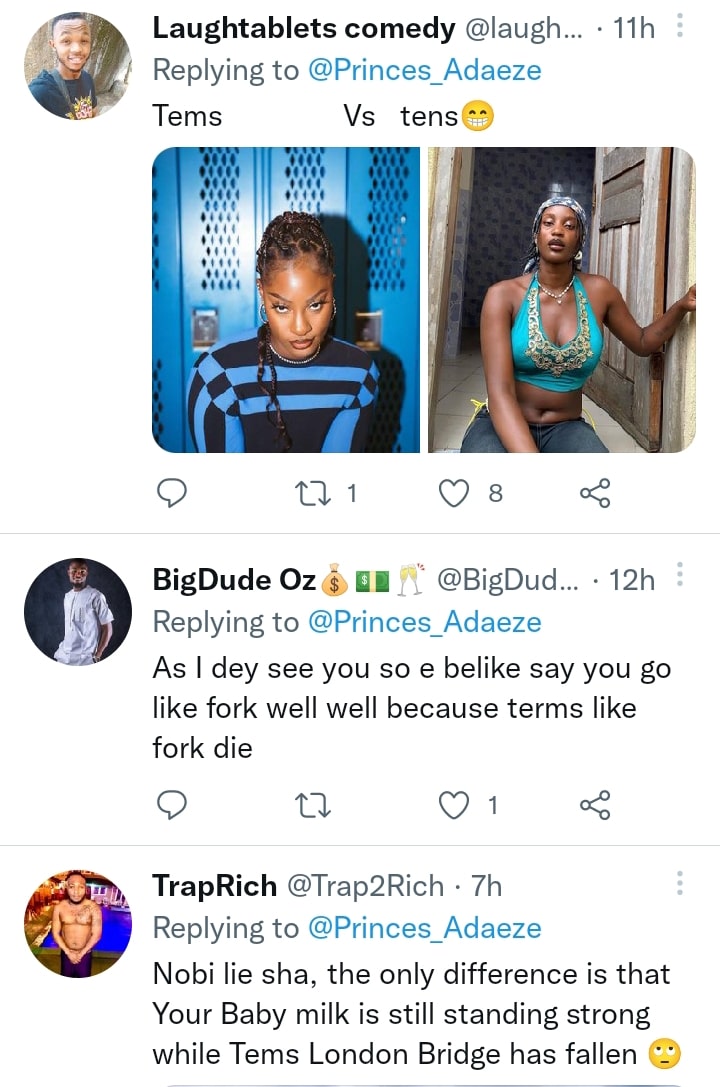Share the Laughtablets comedy tweet
This screenshot has height=1087, width=720.
click(x=595, y=492)
